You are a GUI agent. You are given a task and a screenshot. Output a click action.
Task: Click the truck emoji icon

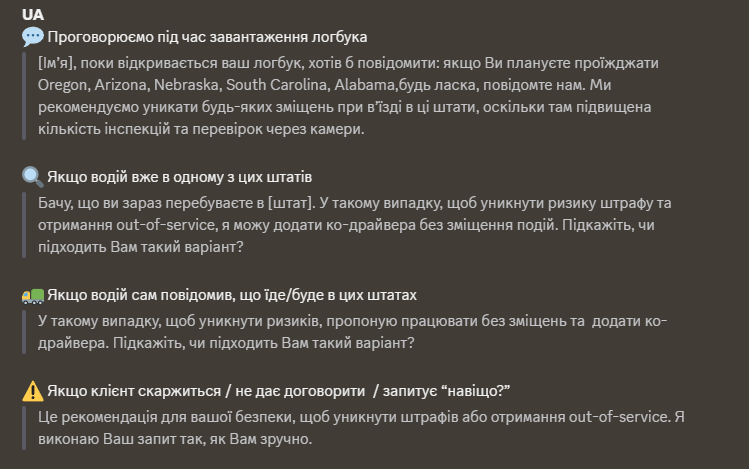click(x=32, y=295)
